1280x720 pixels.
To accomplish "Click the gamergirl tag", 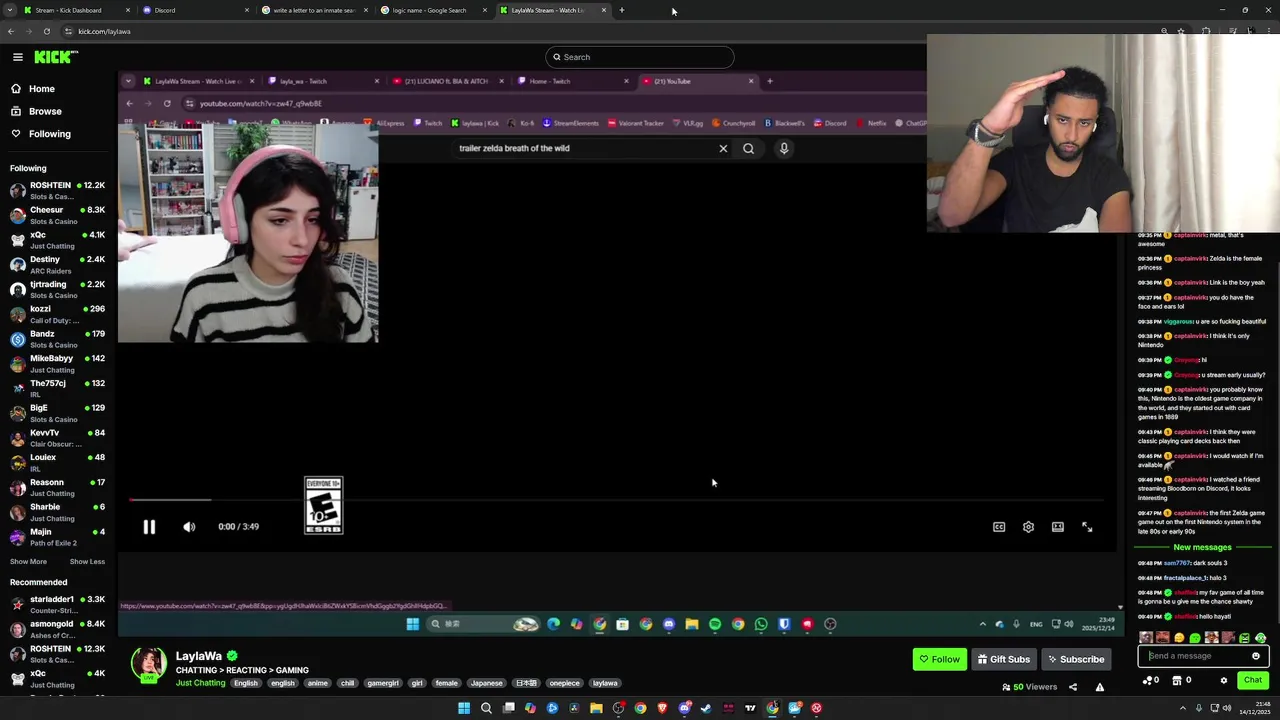I will (383, 683).
